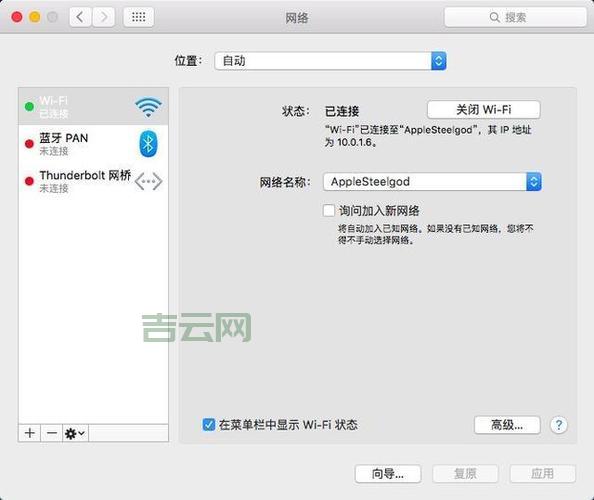This screenshot has height=500, width=594.
Task: Click the 向导... assistant button
Action: (388, 473)
